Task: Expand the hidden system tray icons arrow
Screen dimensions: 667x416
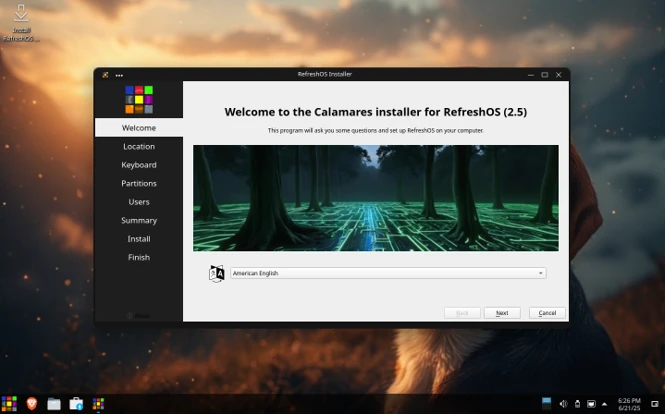Action: [604, 404]
